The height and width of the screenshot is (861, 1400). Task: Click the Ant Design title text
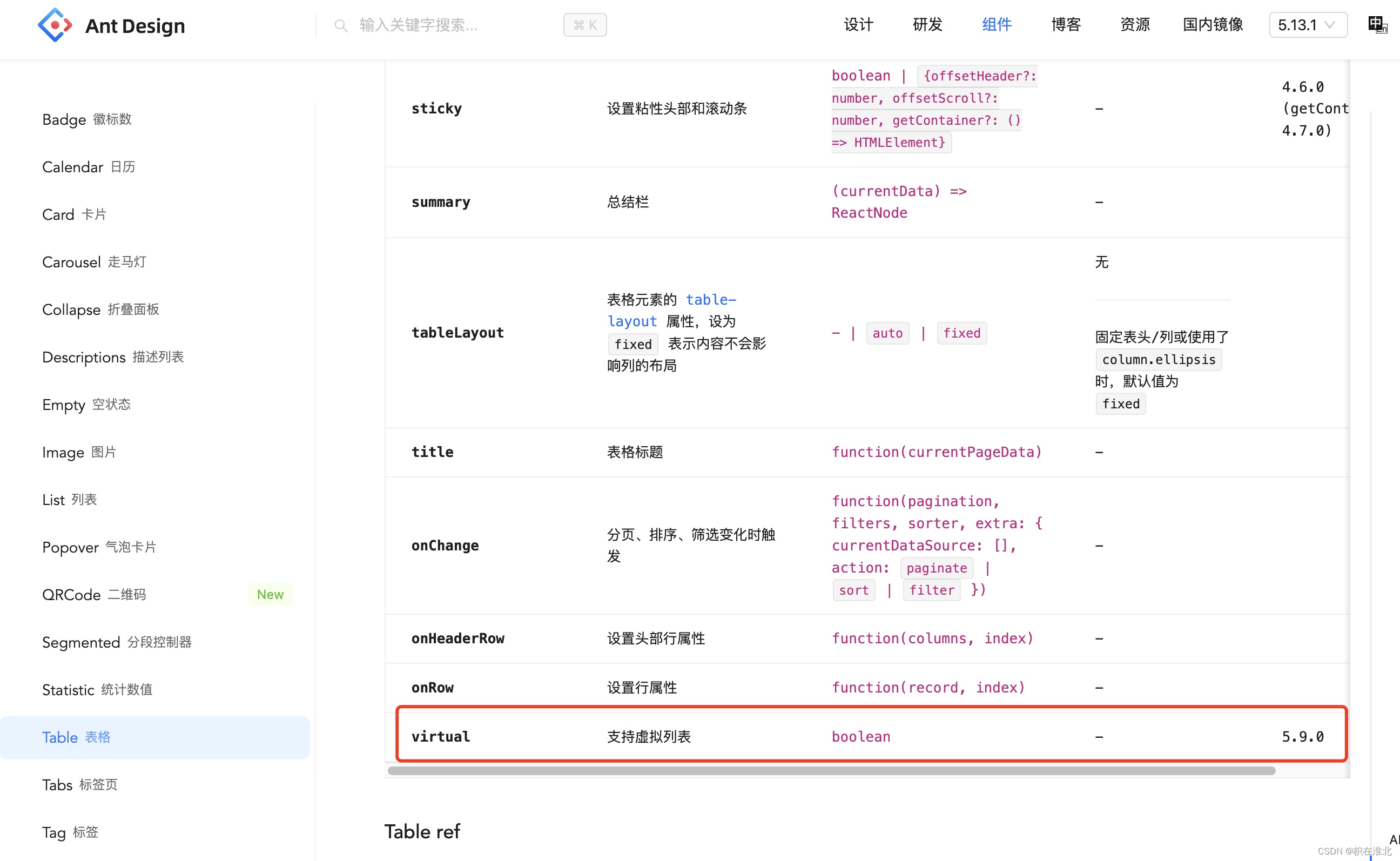[x=135, y=26]
